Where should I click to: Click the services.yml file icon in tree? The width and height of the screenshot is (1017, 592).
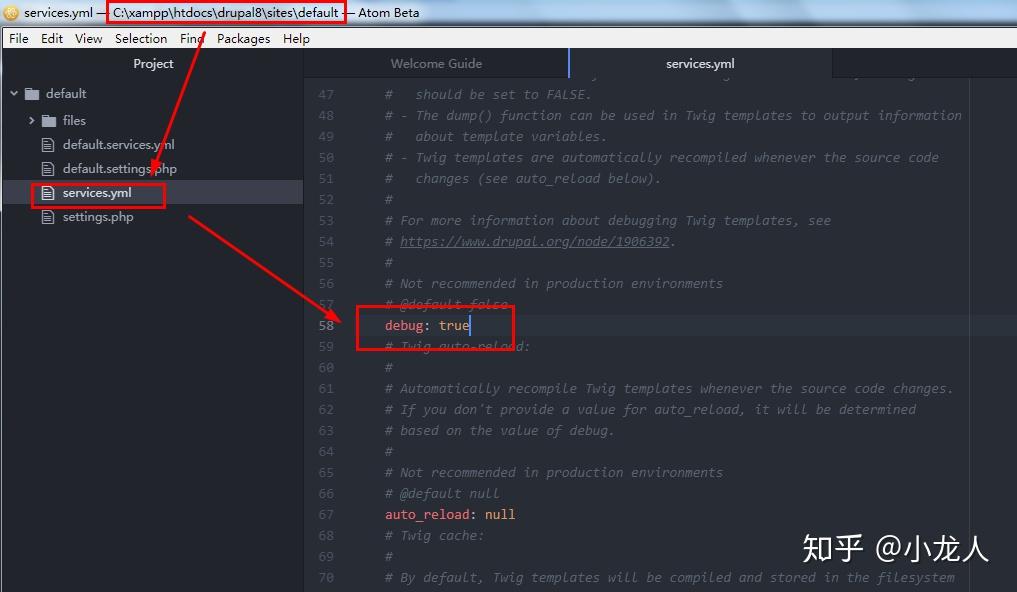[x=47, y=193]
